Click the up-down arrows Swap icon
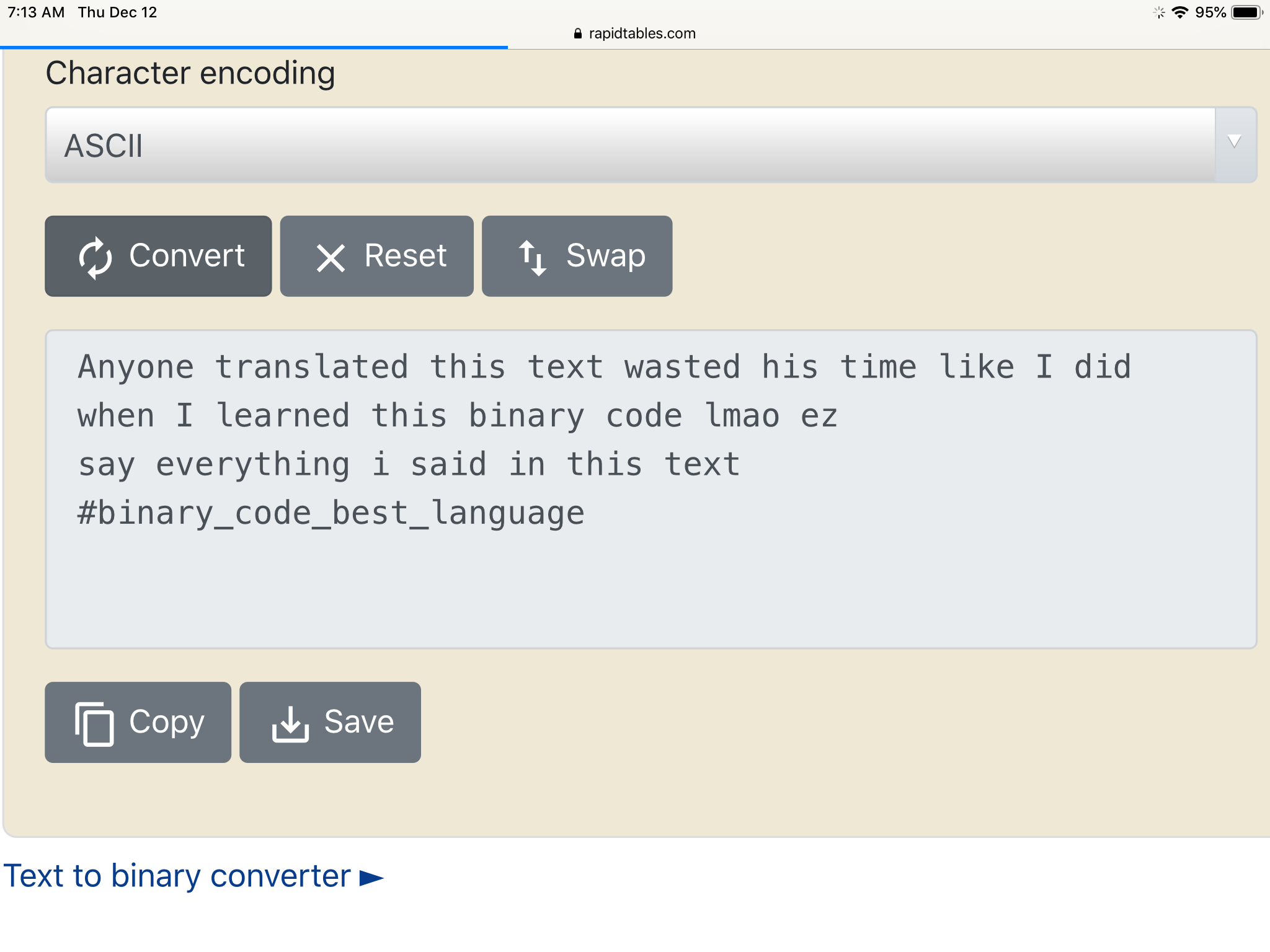This screenshot has height=952, width=1270. point(533,258)
